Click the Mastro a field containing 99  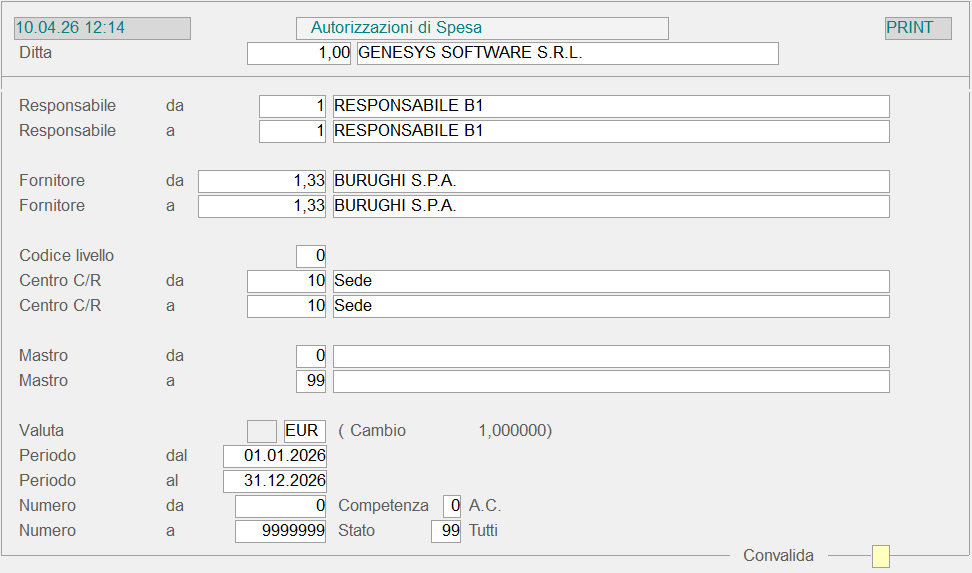click(311, 381)
